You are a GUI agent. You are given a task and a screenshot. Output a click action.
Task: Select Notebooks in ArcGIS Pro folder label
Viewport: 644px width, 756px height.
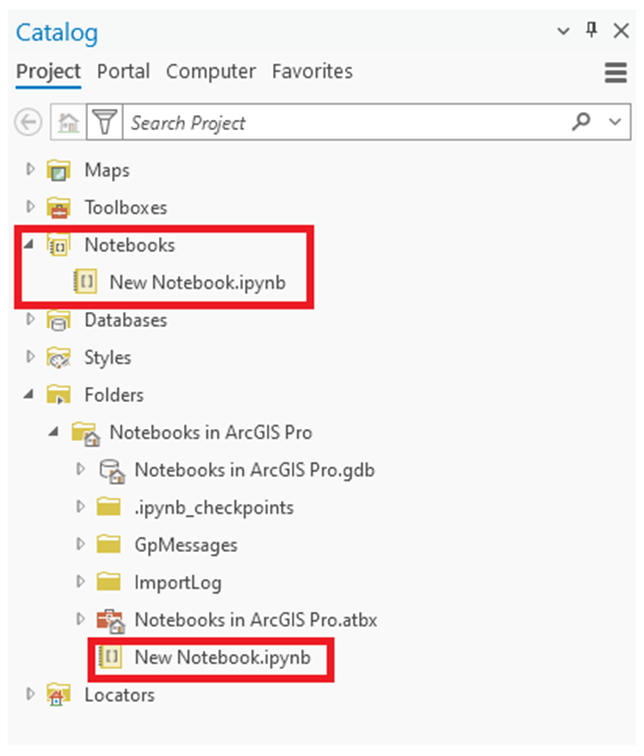tap(211, 432)
